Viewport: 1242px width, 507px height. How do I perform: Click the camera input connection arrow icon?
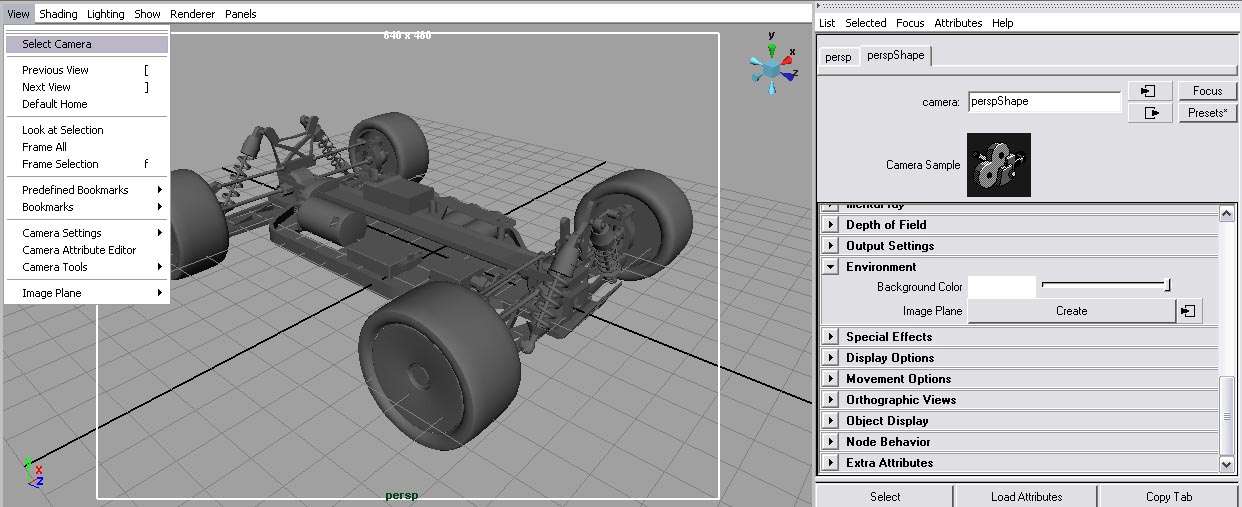pyautogui.click(x=1149, y=91)
